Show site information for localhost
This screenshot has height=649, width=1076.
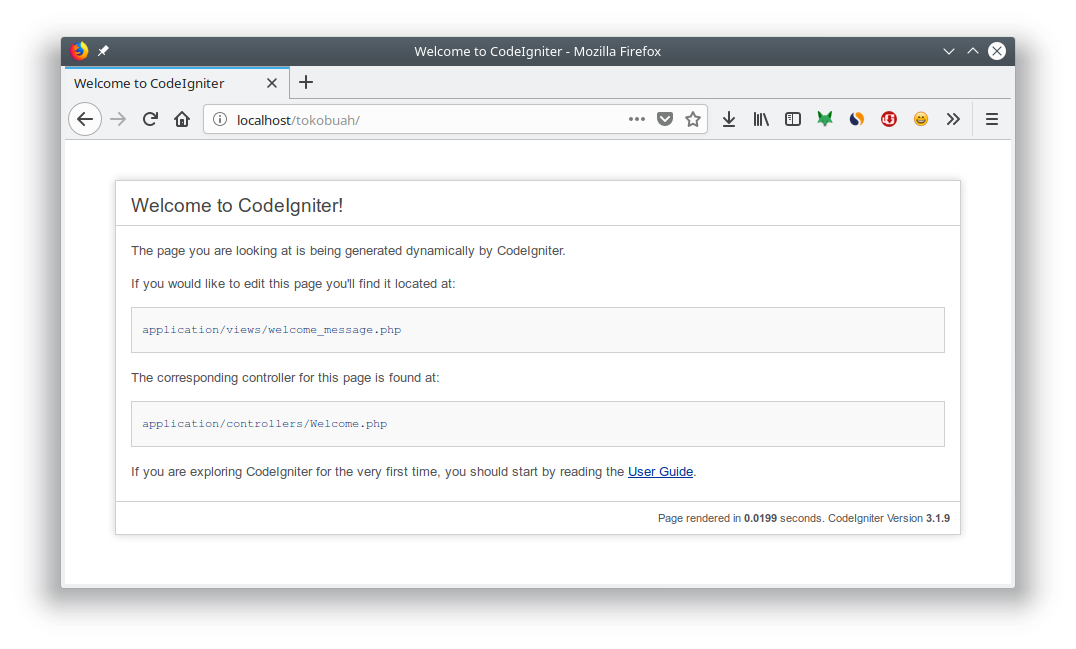(x=220, y=120)
